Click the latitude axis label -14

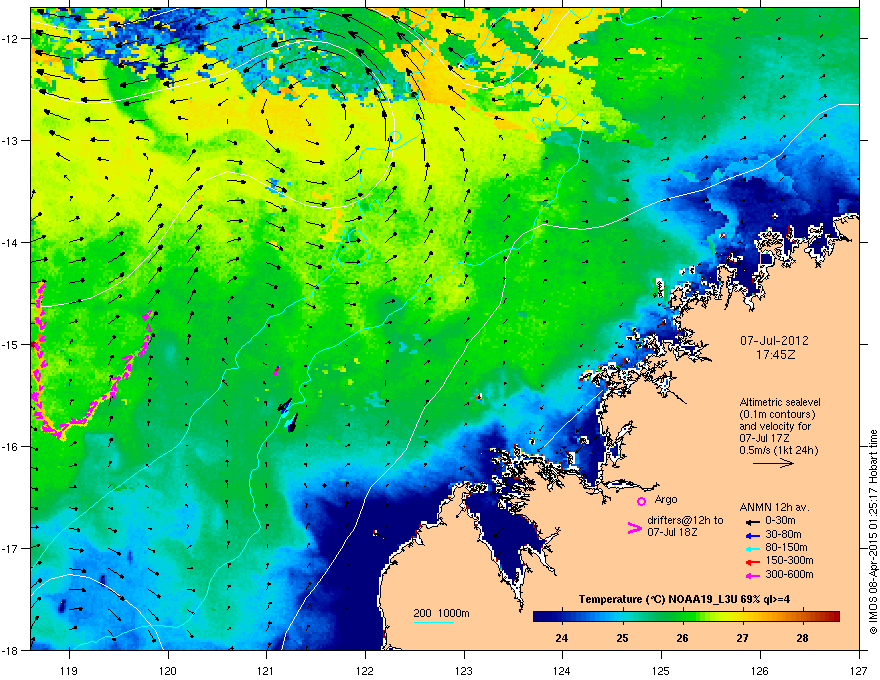tap(11, 242)
